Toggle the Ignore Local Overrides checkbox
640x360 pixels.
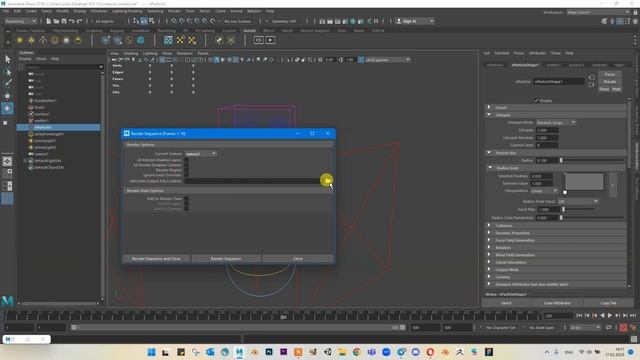point(187,175)
